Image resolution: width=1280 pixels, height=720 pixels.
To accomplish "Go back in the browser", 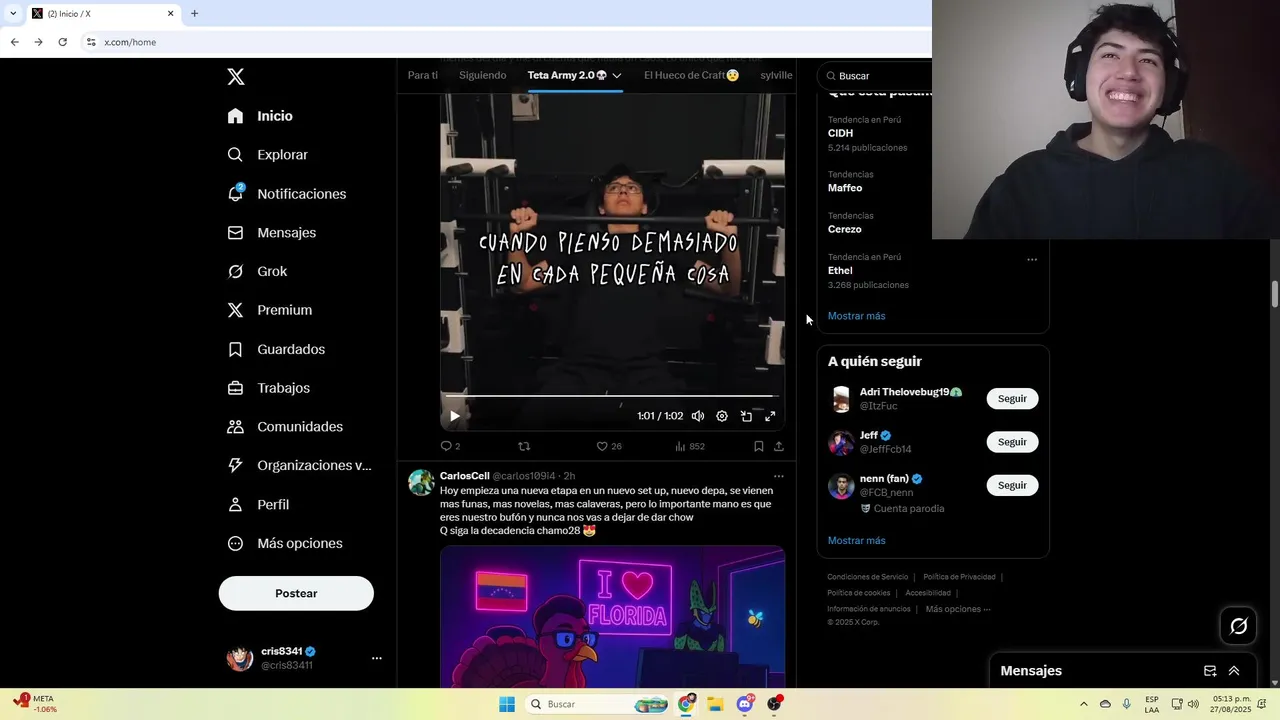I will 14,42.
